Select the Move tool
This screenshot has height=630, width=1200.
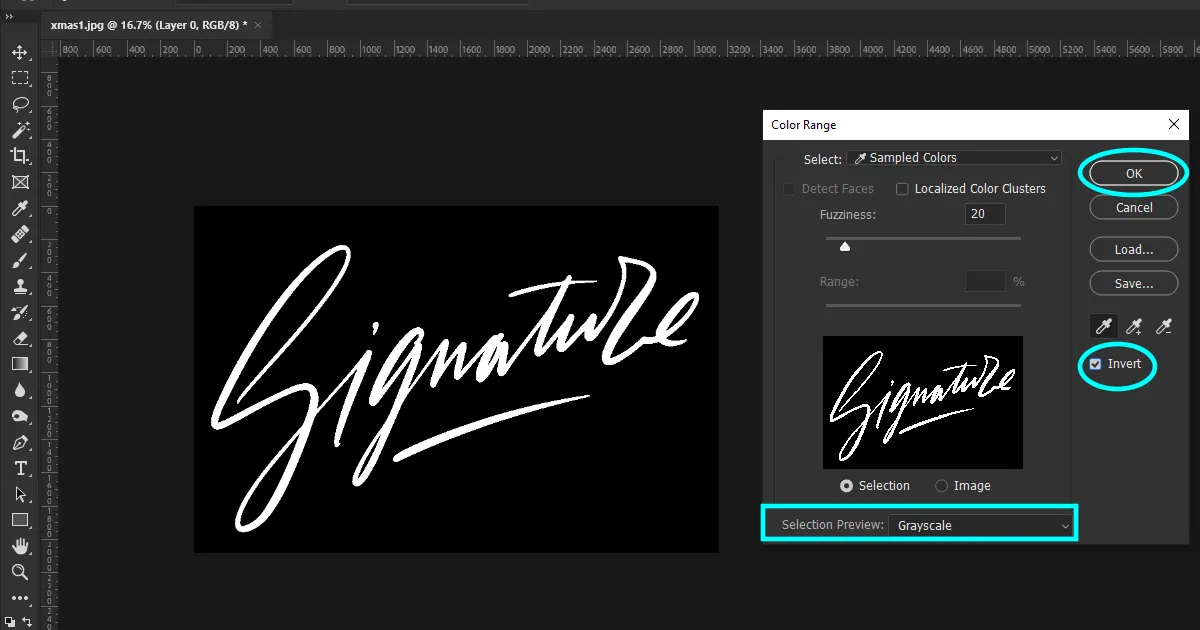[x=22, y=51]
